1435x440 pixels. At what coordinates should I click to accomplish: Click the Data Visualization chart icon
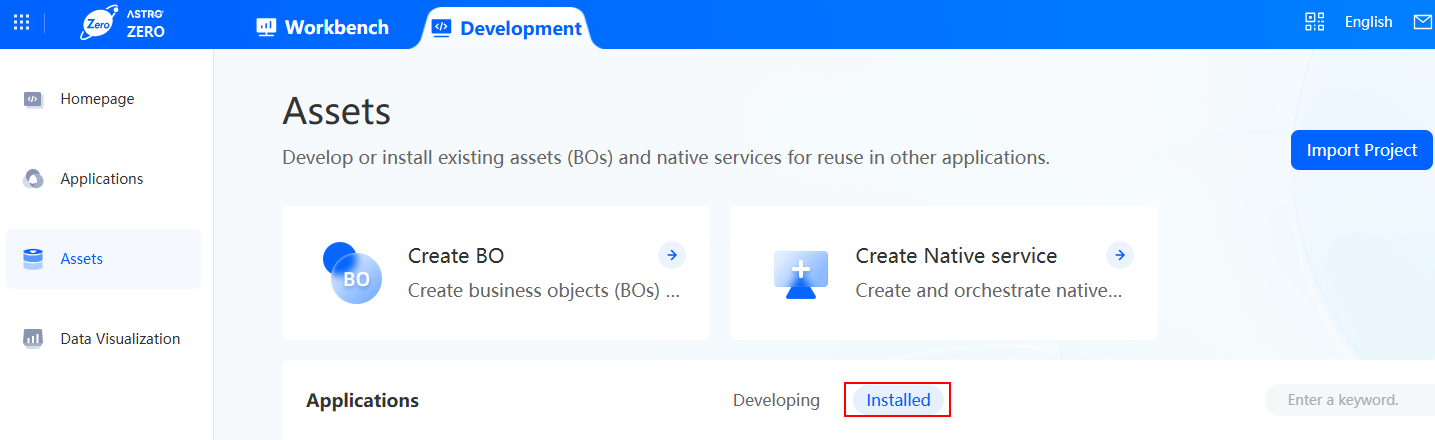pyautogui.click(x=33, y=339)
